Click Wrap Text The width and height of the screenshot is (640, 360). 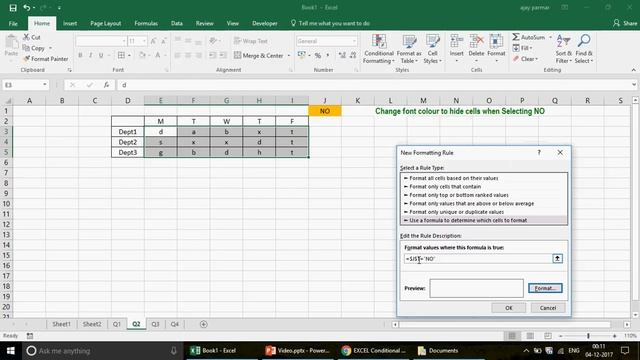coord(251,41)
